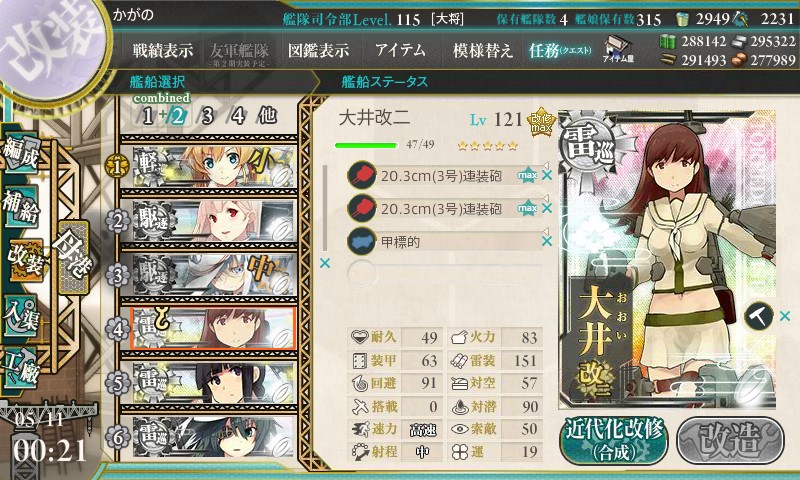Remove first 20.3cm(3号)連装砲 with its X
800x480 pixels.
click(547, 175)
